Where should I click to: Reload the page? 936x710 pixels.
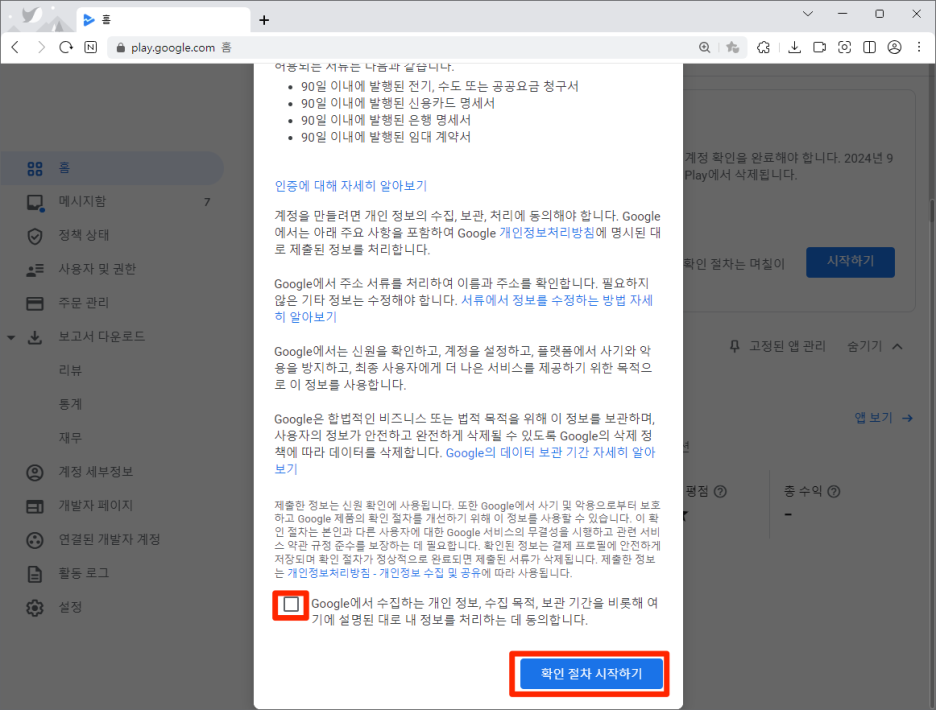(66, 47)
